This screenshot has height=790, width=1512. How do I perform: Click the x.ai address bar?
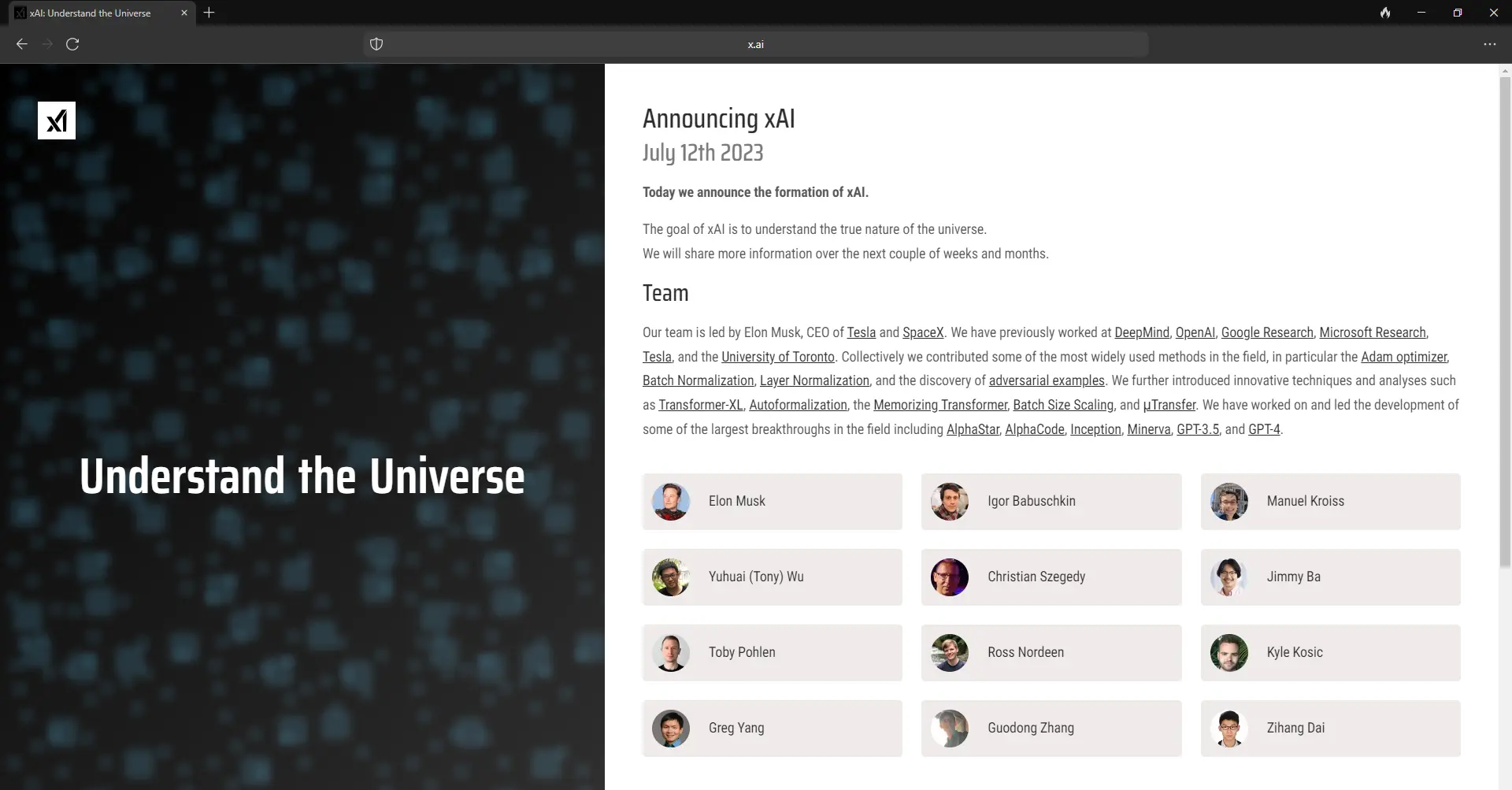[756, 44]
